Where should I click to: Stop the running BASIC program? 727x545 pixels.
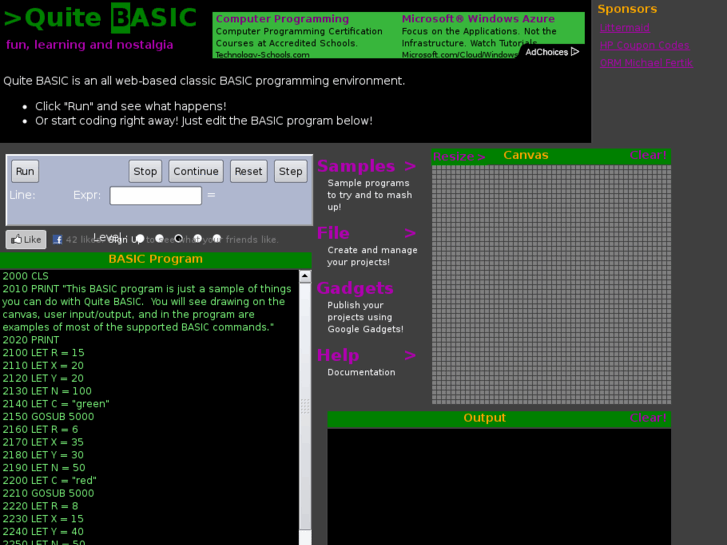pos(145,171)
